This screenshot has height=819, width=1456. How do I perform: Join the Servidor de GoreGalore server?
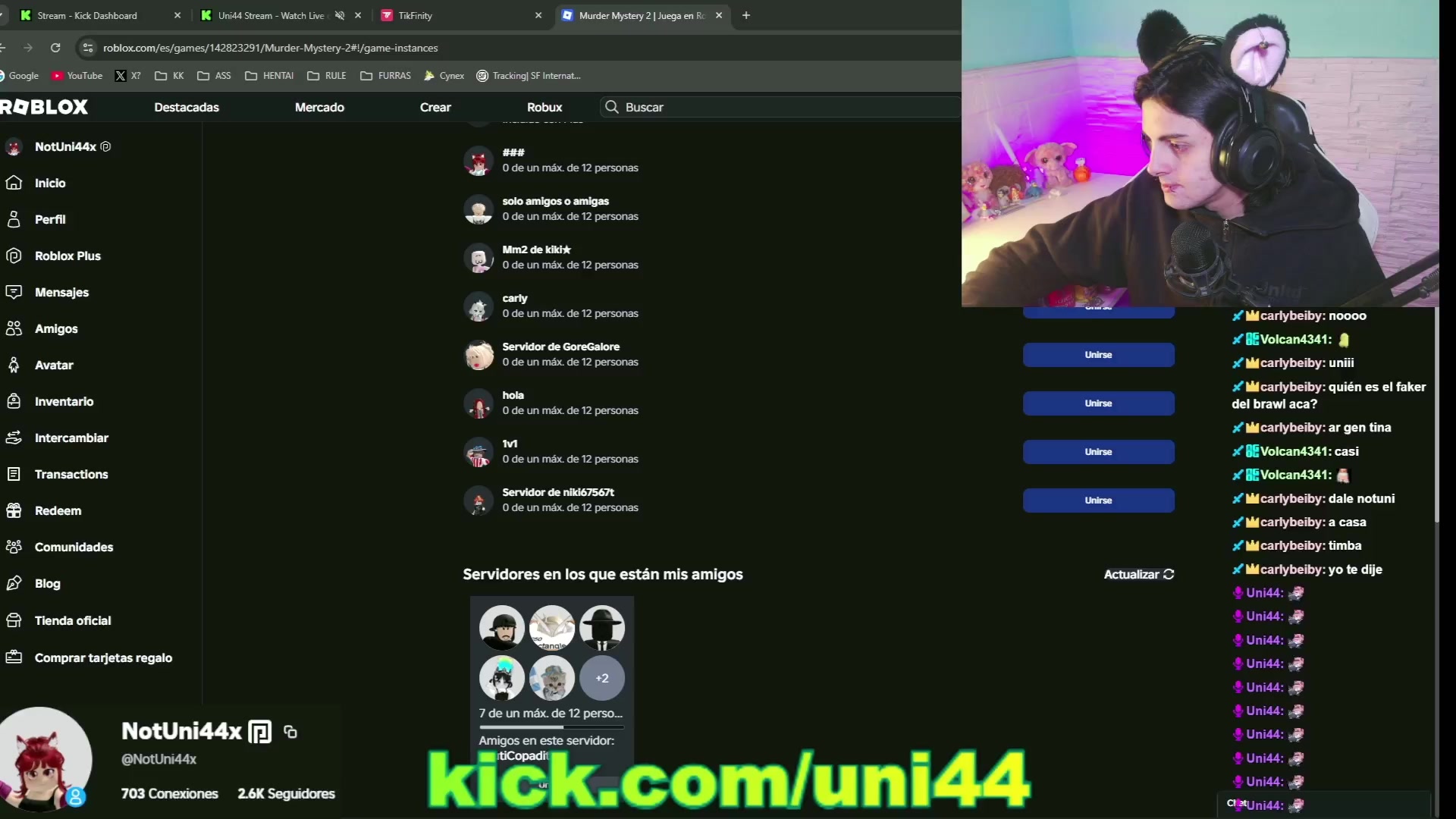click(x=1098, y=355)
